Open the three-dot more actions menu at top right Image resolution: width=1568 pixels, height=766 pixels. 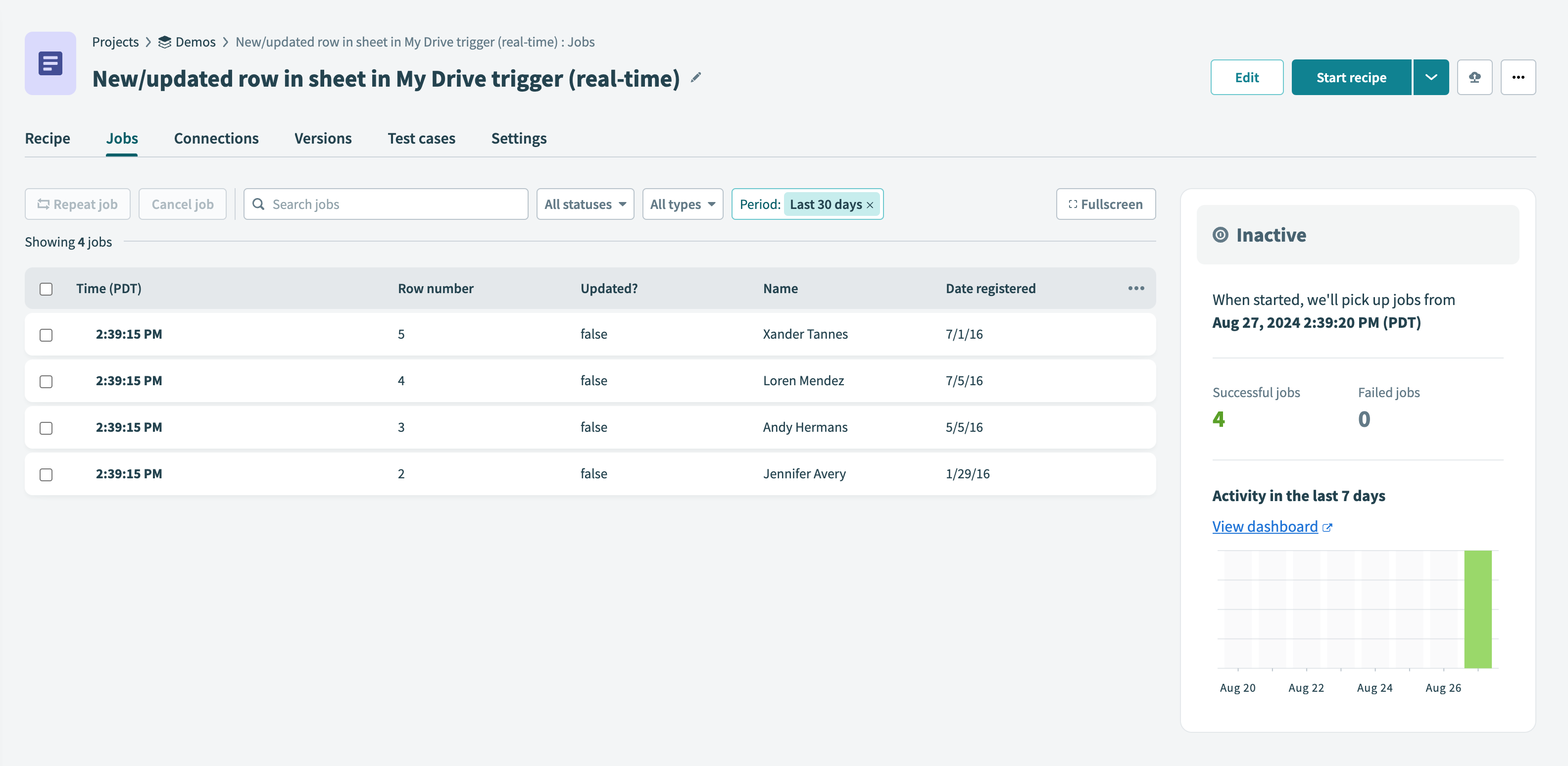click(1518, 77)
